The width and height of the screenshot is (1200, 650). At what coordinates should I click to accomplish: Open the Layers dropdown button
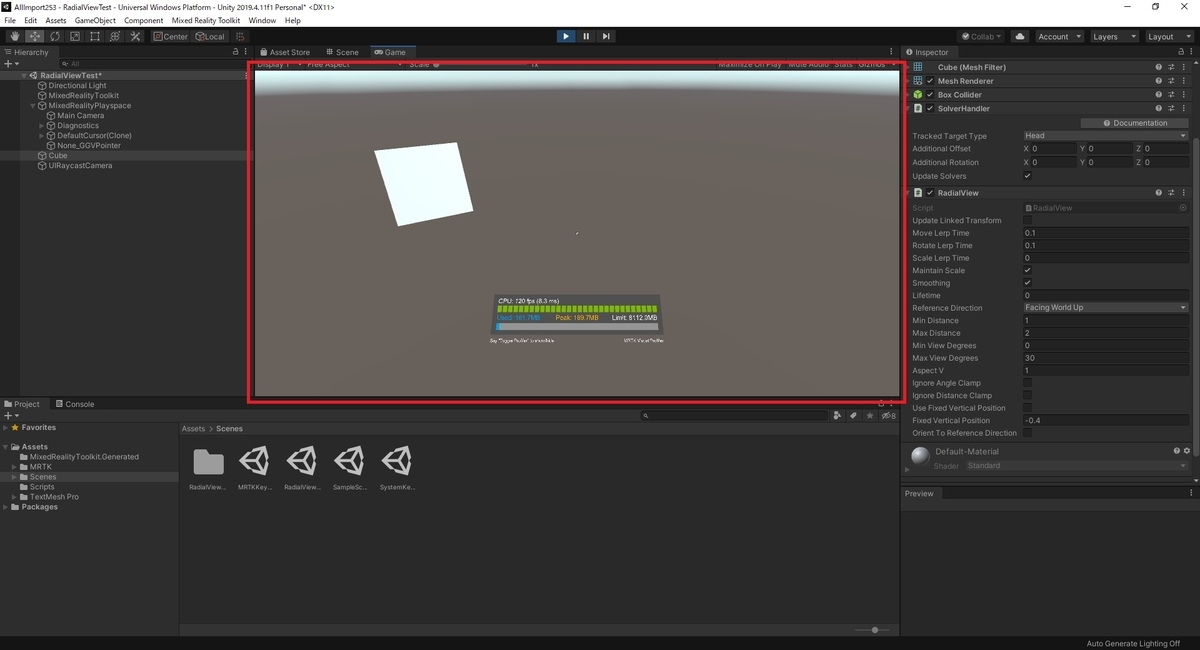click(x=1111, y=37)
